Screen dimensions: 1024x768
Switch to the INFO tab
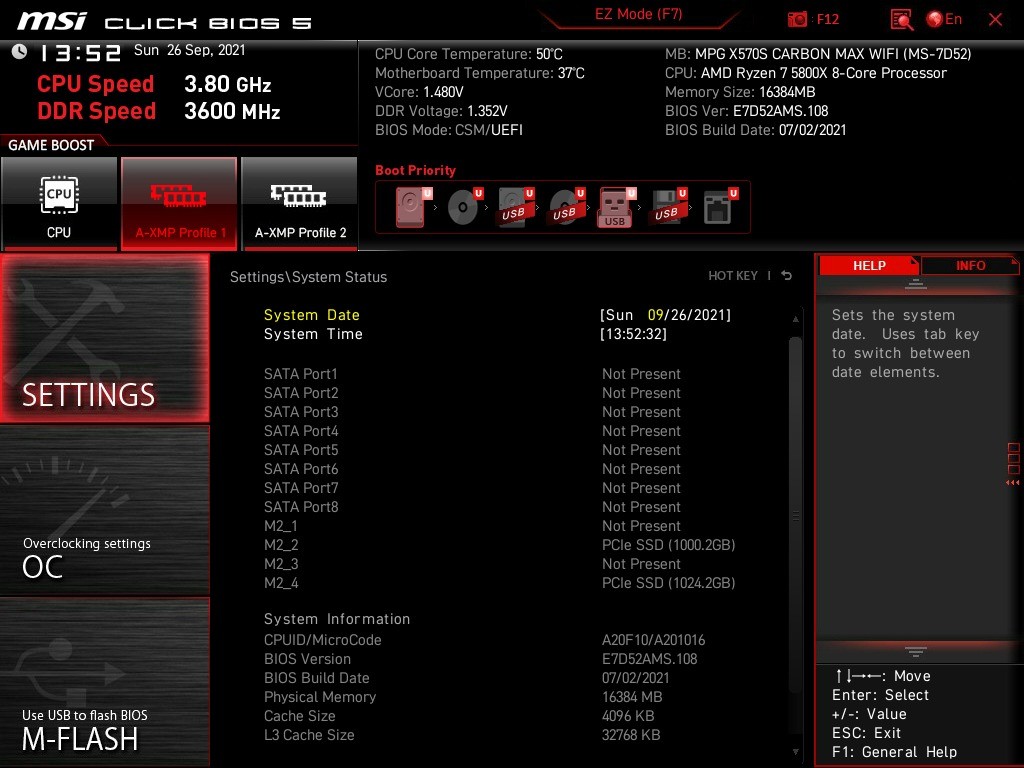pyautogui.click(x=969, y=265)
